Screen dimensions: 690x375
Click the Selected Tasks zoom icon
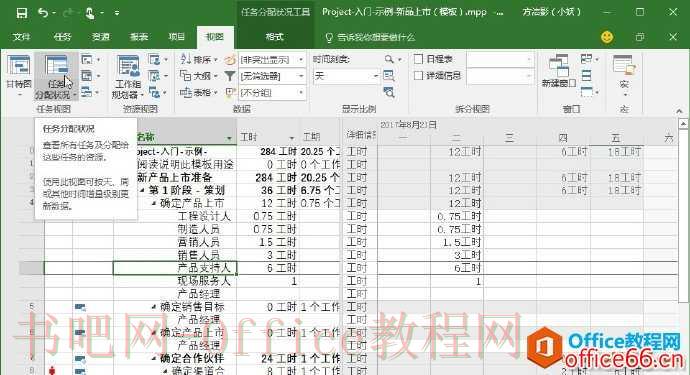pos(389,92)
